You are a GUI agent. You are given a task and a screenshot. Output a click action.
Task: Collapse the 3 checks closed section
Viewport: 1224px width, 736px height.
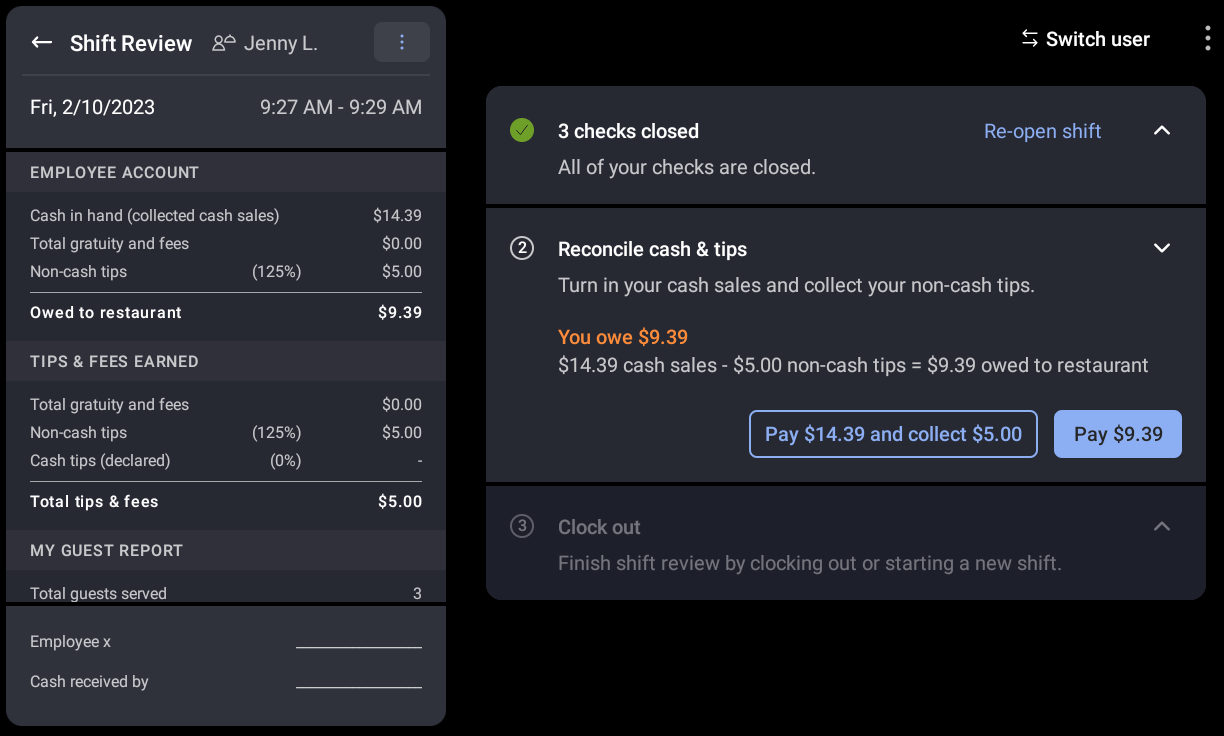1162,130
